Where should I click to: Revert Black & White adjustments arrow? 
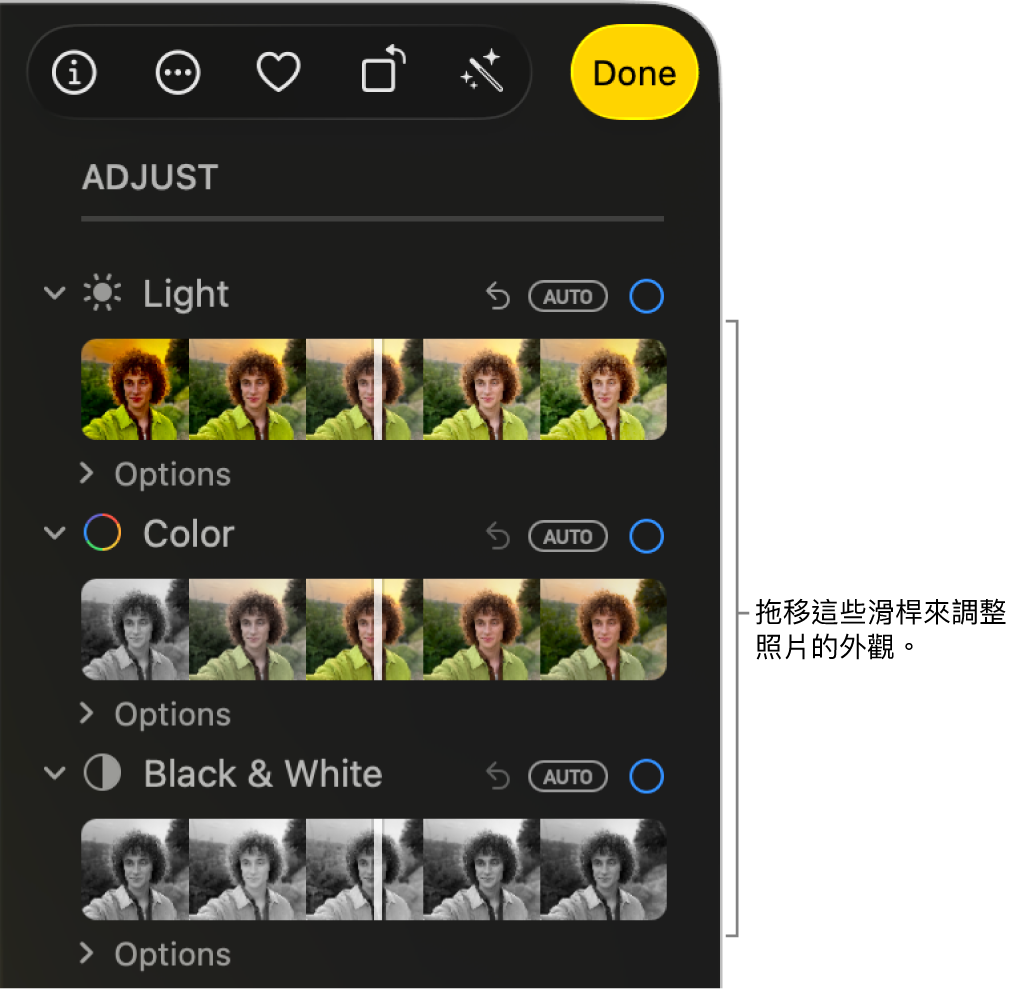pos(498,776)
